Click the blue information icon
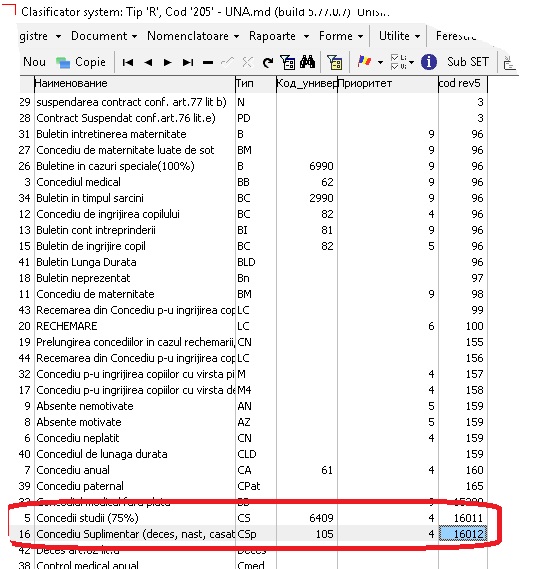 pos(428,62)
